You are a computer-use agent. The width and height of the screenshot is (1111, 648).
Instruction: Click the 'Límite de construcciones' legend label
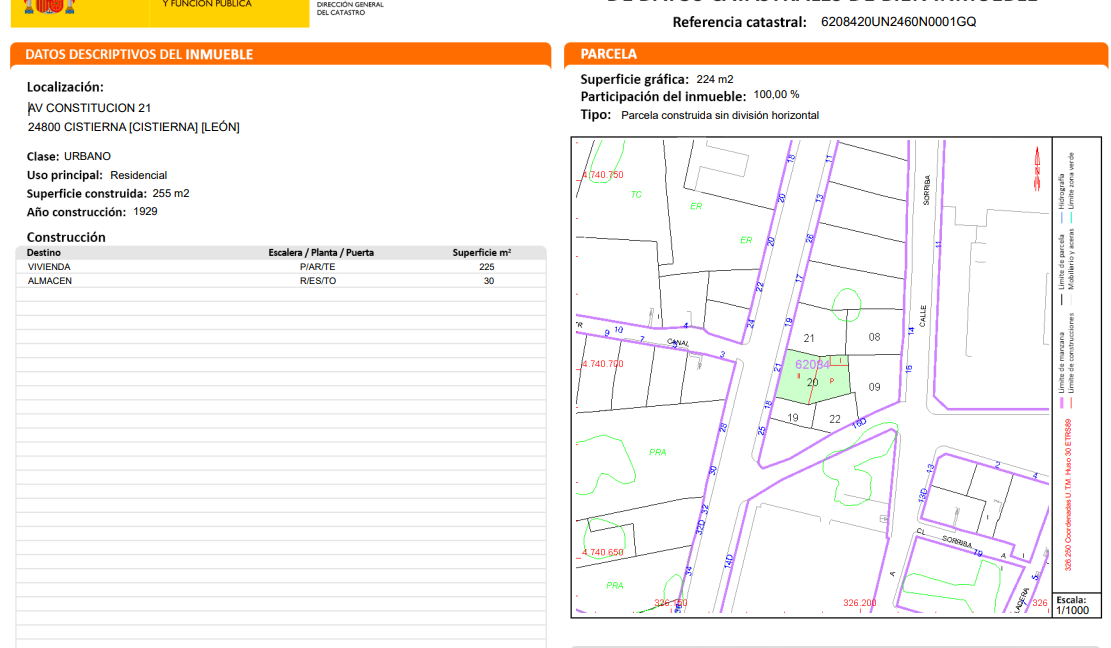1071,353
